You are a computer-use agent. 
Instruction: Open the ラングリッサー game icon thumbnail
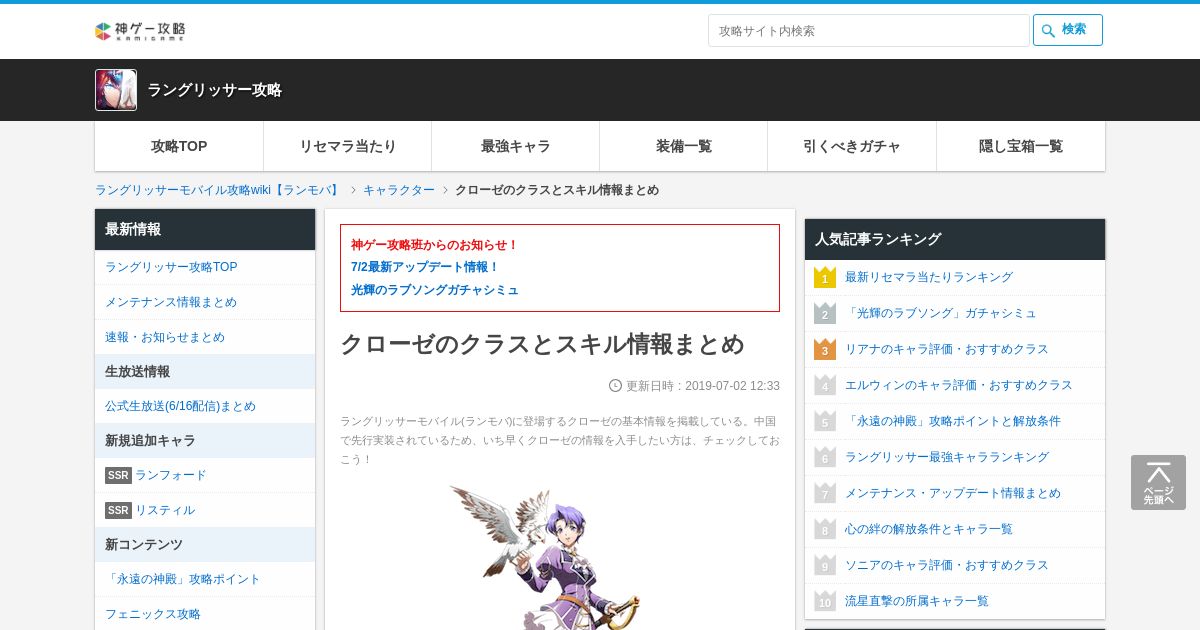point(116,90)
